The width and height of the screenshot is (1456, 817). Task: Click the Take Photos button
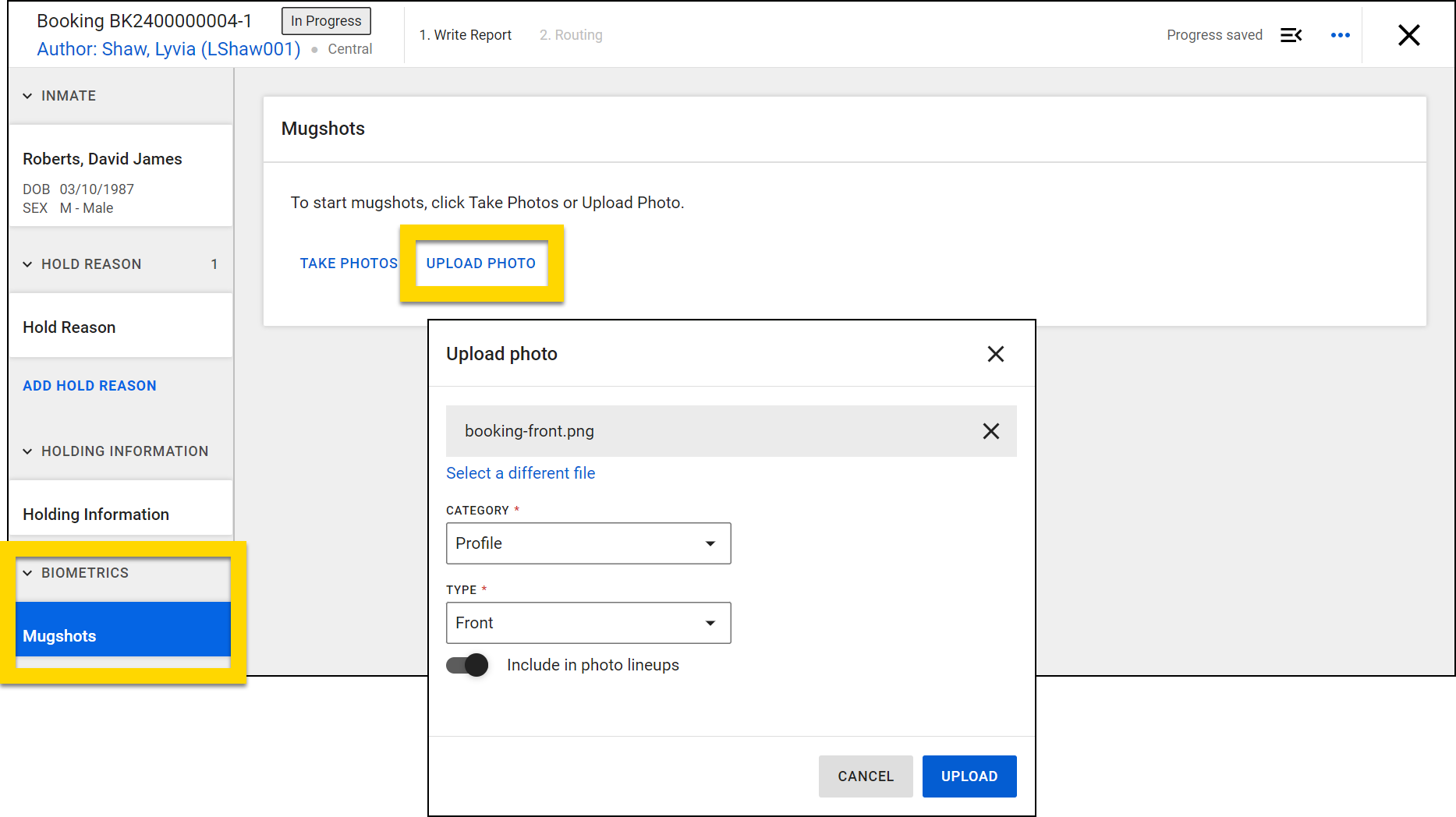coord(349,263)
